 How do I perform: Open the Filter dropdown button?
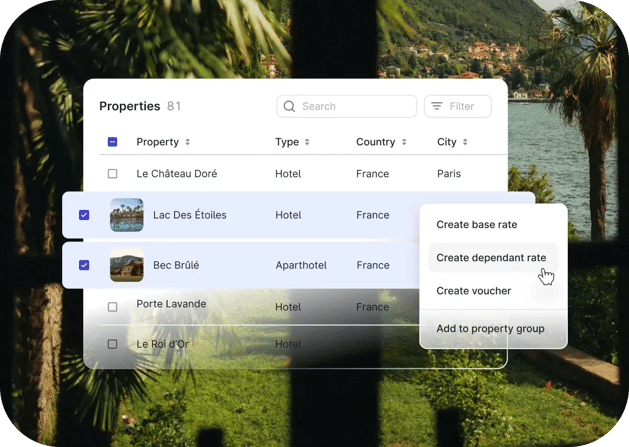[458, 107]
